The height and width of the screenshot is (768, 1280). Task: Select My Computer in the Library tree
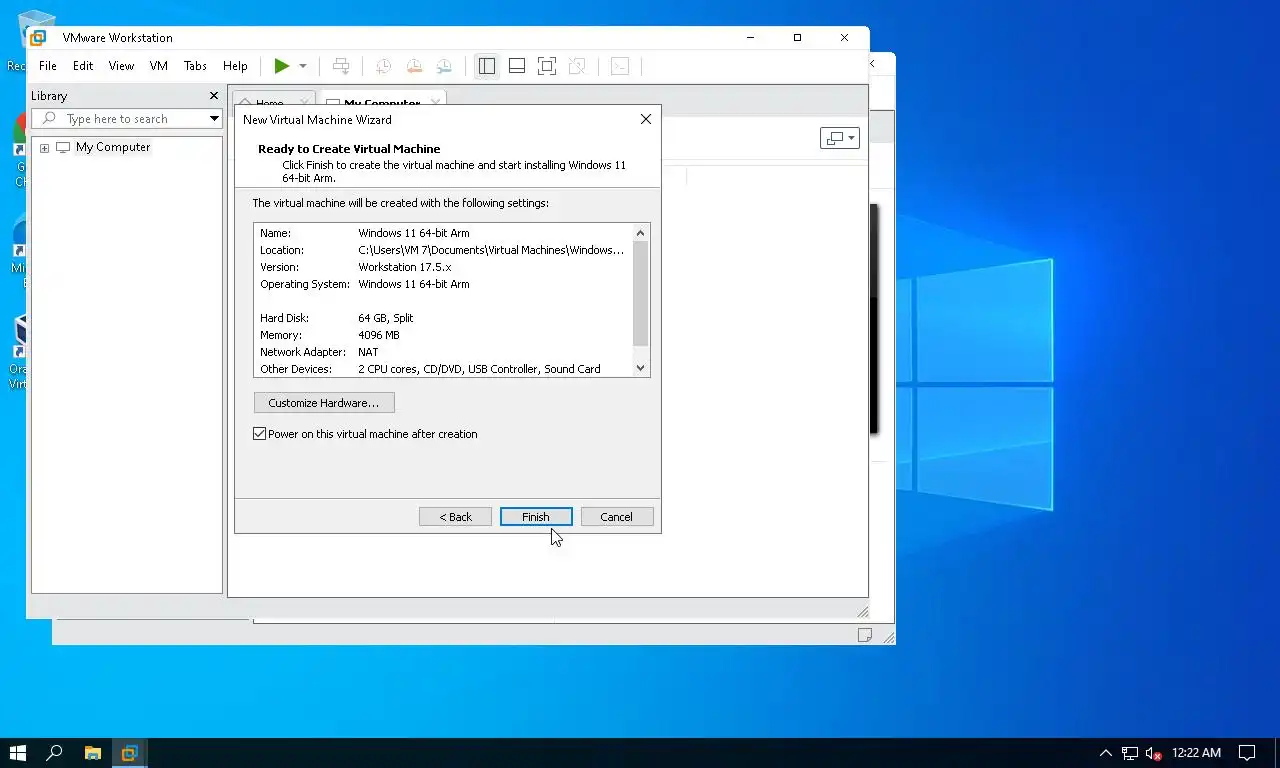click(x=113, y=147)
